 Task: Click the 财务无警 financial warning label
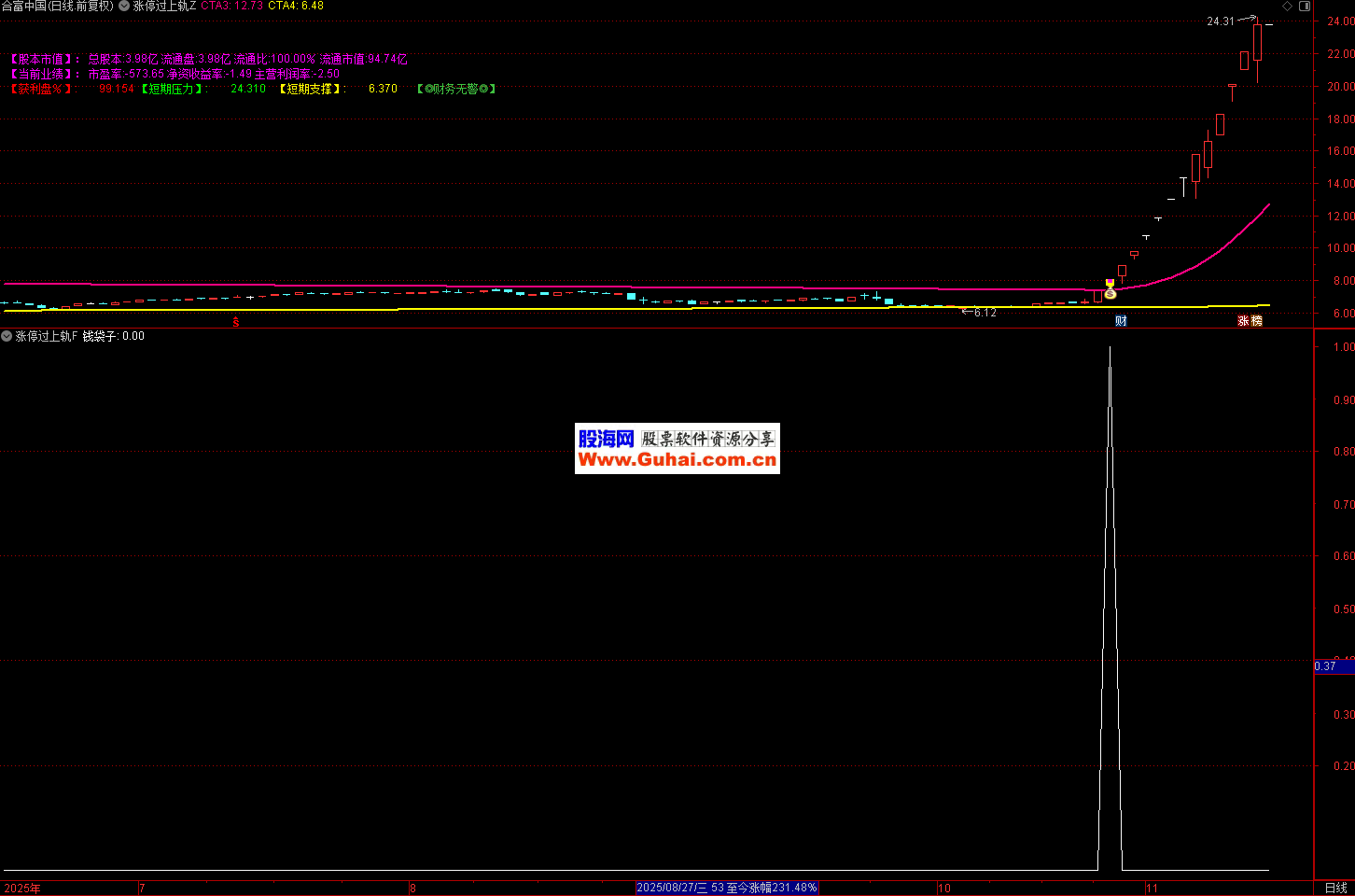click(456, 89)
